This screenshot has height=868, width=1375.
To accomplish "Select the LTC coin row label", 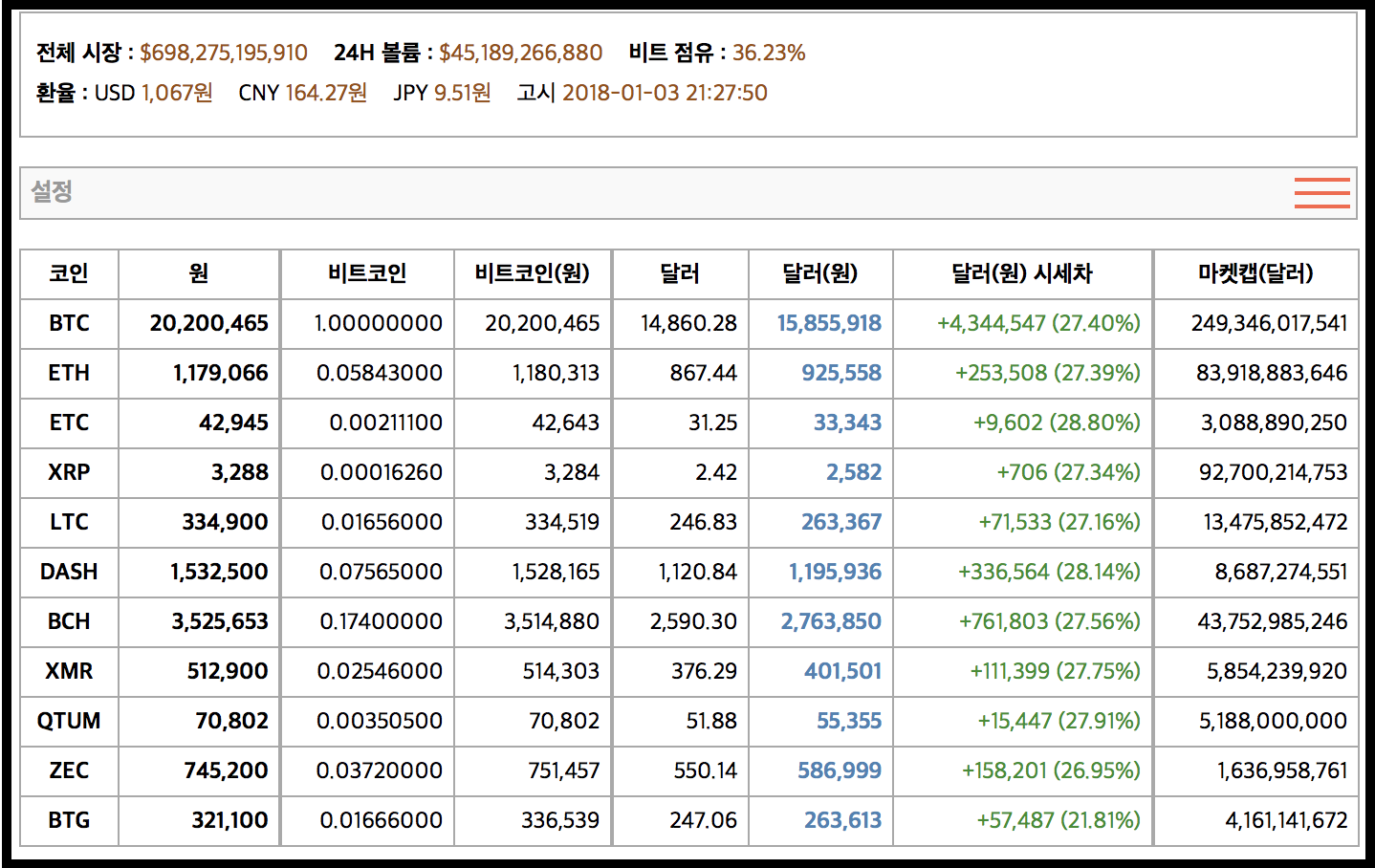I will click(69, 523).
